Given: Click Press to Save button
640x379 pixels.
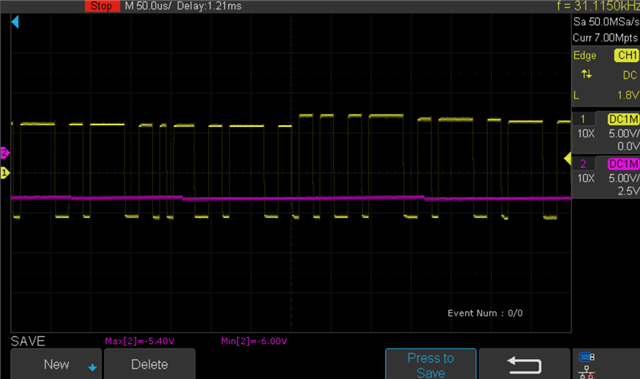Looking at the screenshot, I should [x=431, y=364].
